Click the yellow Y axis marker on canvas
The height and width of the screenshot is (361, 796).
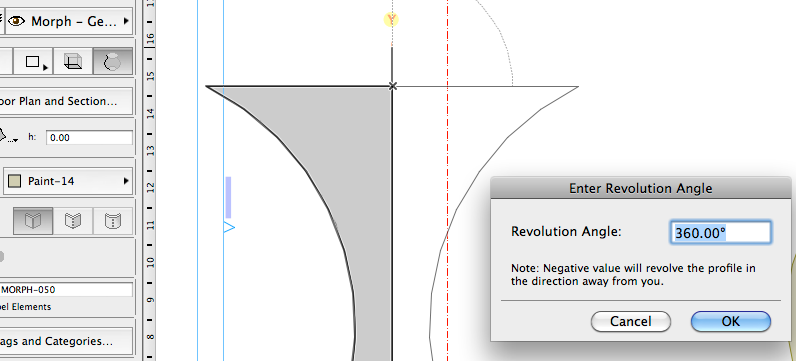tap(391, 20)
